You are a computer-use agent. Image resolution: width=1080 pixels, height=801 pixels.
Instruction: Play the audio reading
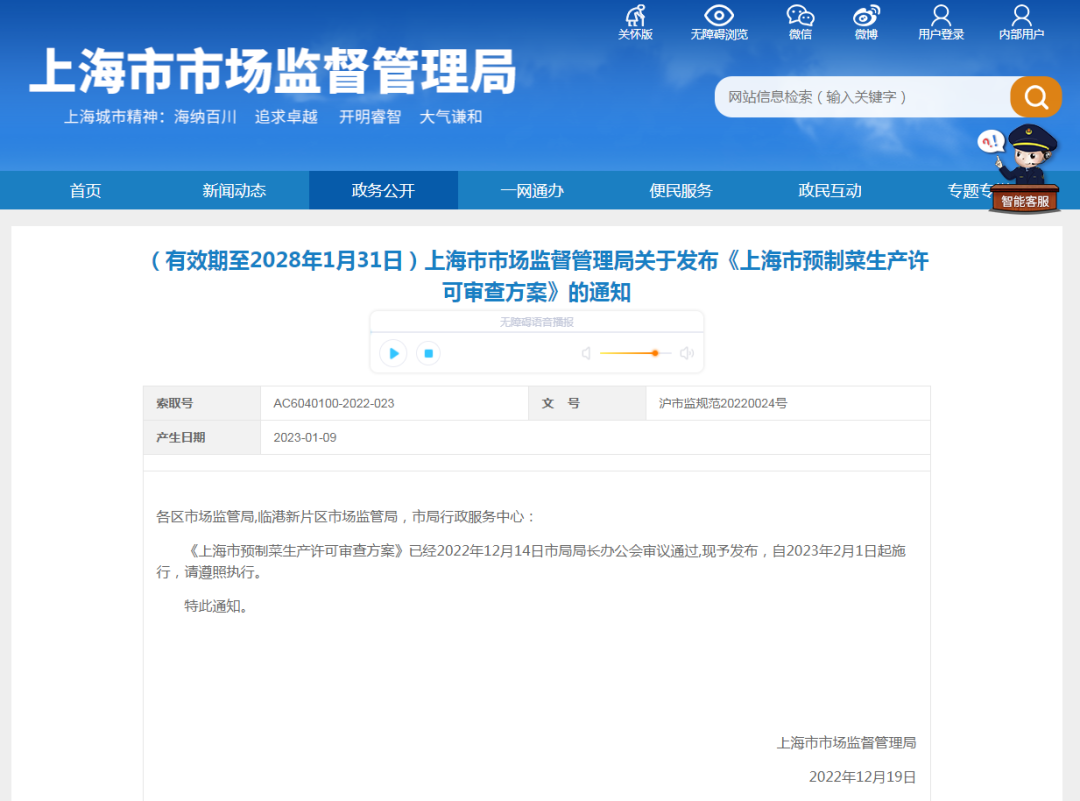393,353
